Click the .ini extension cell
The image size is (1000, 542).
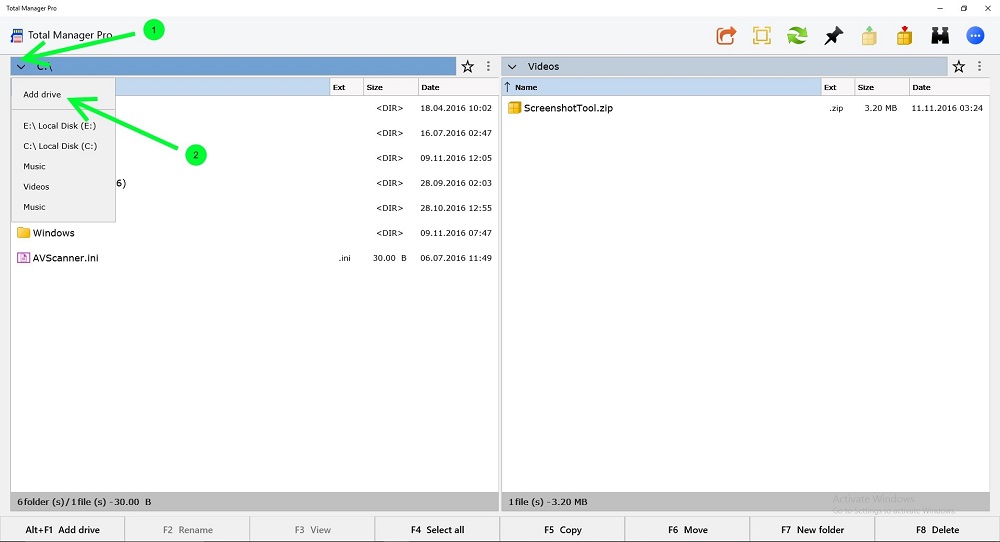click(x=344, y=258)
